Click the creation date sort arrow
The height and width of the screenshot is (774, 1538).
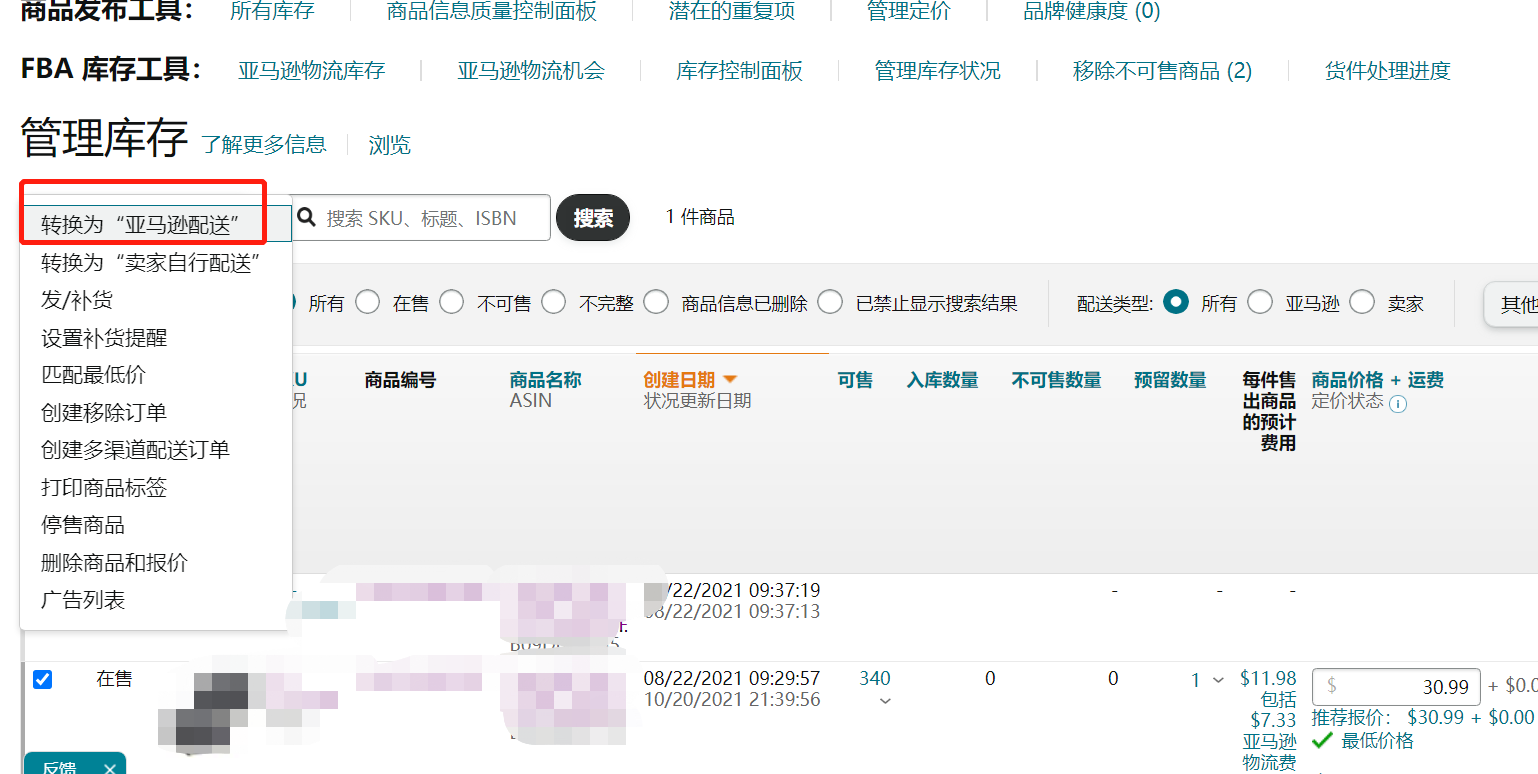click(730, 379)
